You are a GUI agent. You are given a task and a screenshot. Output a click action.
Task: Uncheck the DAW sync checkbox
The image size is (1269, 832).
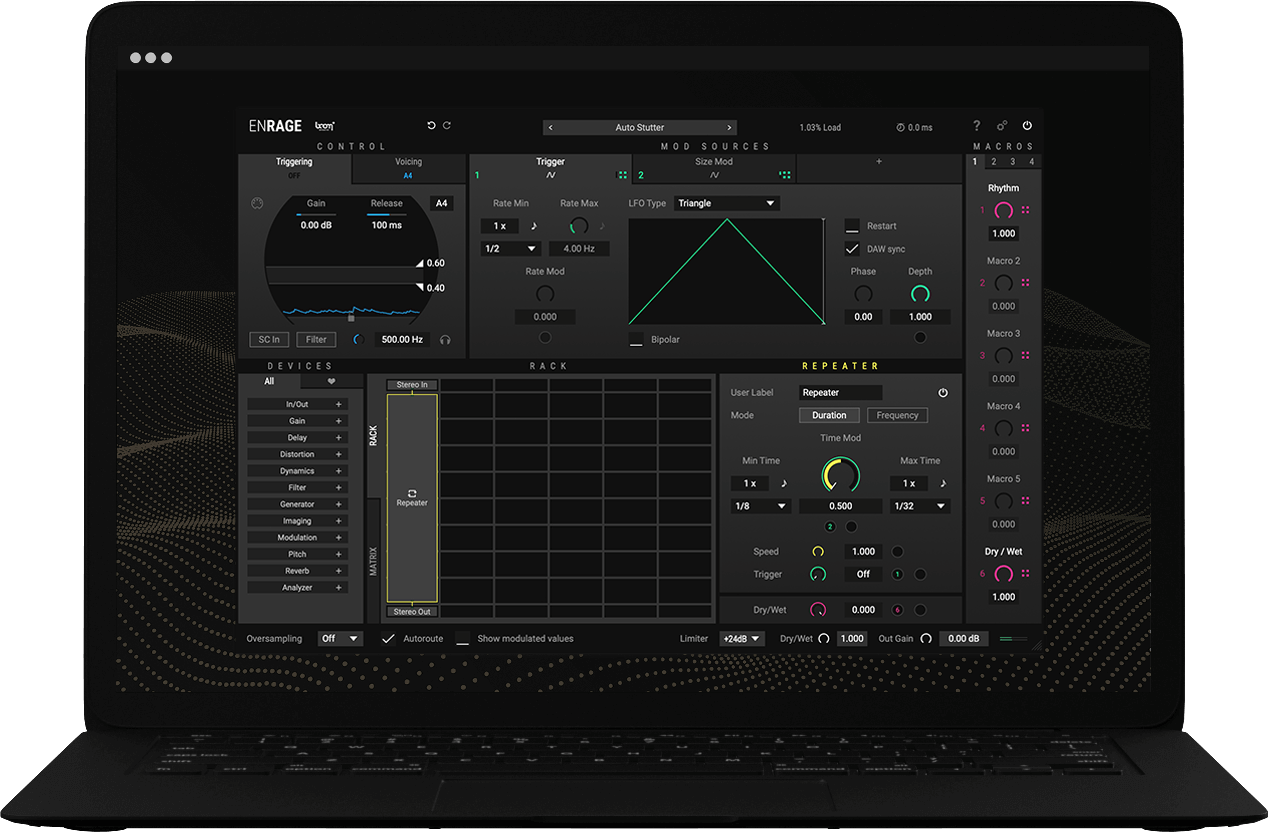tap(852, 249)
